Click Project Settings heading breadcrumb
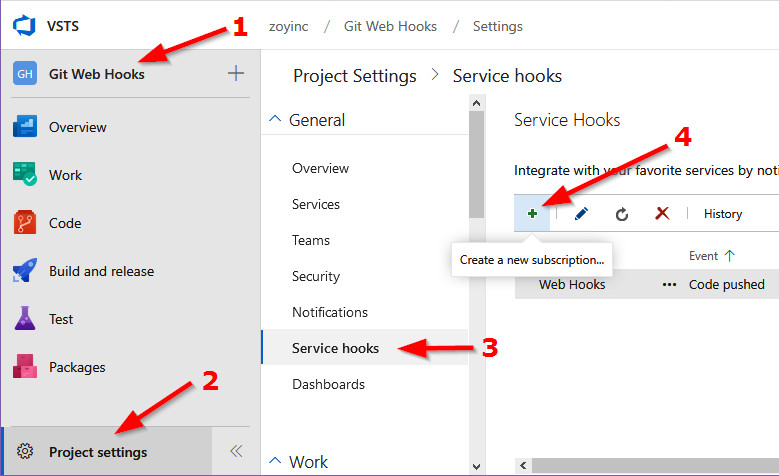779x476 pixels. [x=355, y=76]
